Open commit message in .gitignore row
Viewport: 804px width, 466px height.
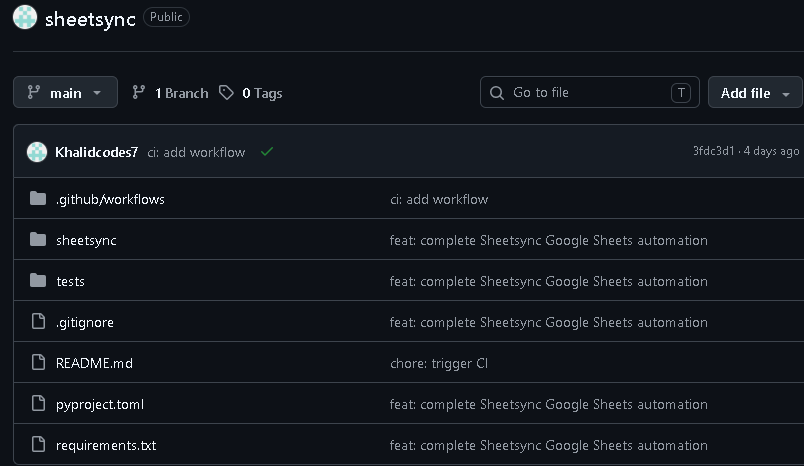[549, 322]
